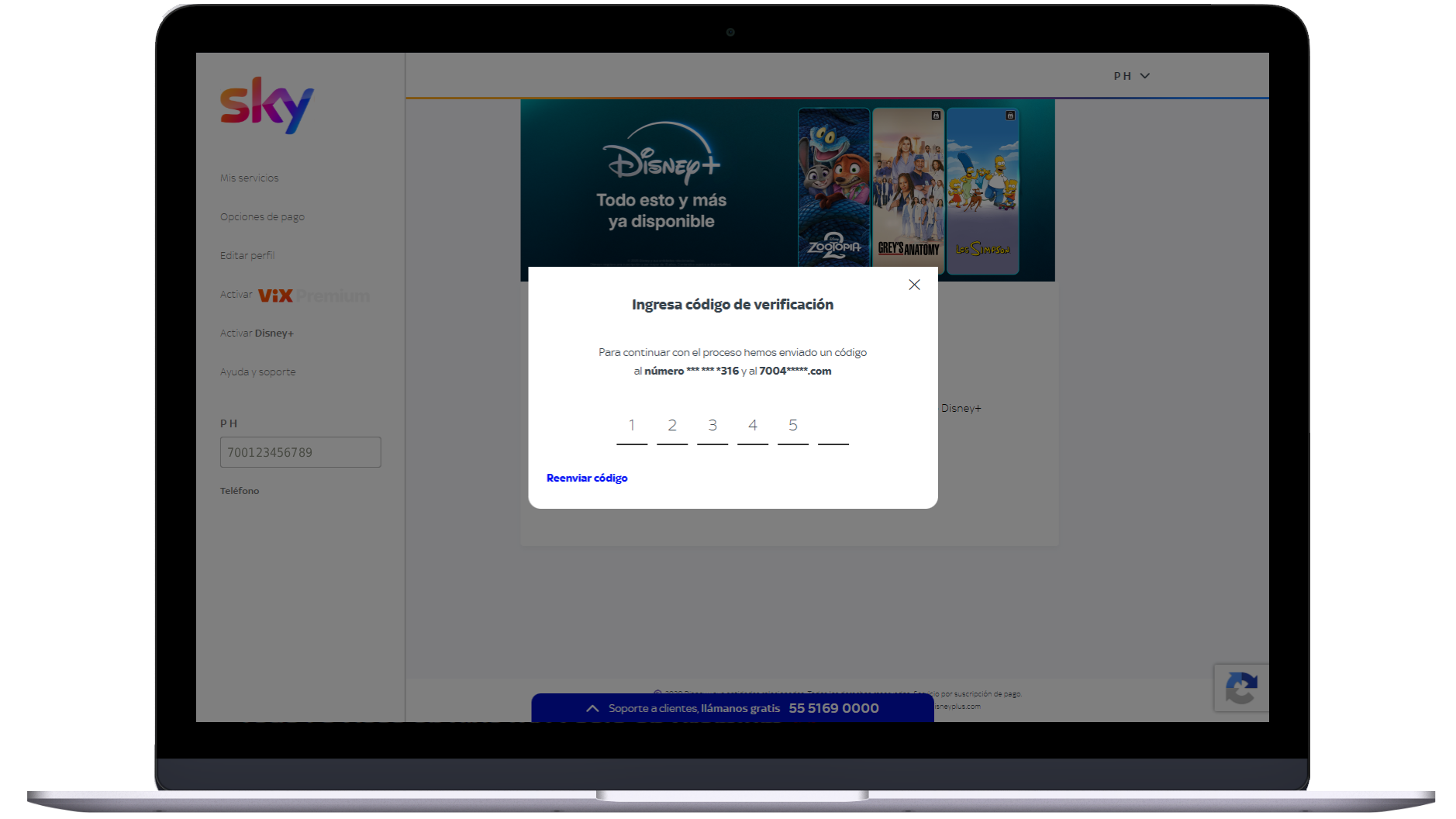Click the lock icon on Los Simpson poster
Screen dimensions: 1456x819
tap(1010, 116)
